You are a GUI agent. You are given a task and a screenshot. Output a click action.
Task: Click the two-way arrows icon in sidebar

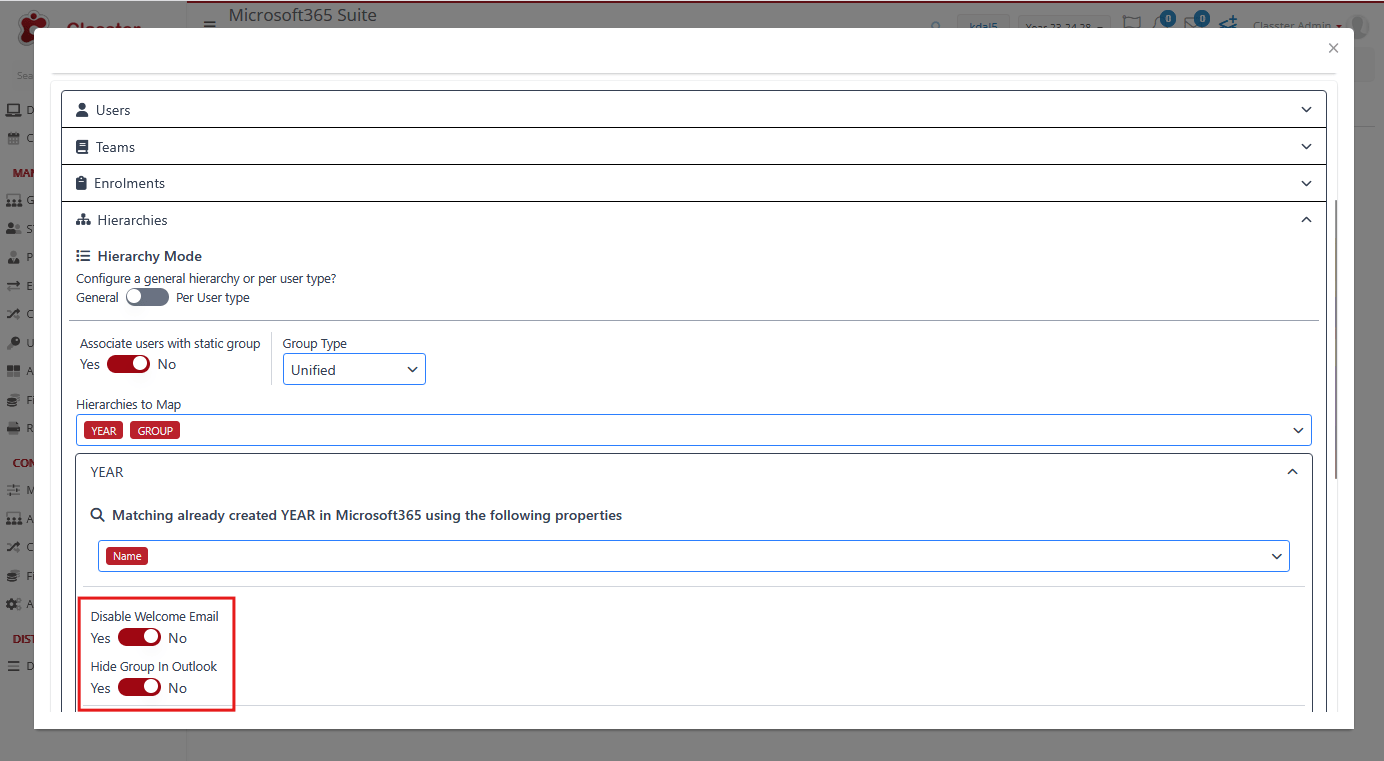click(14, 286)
